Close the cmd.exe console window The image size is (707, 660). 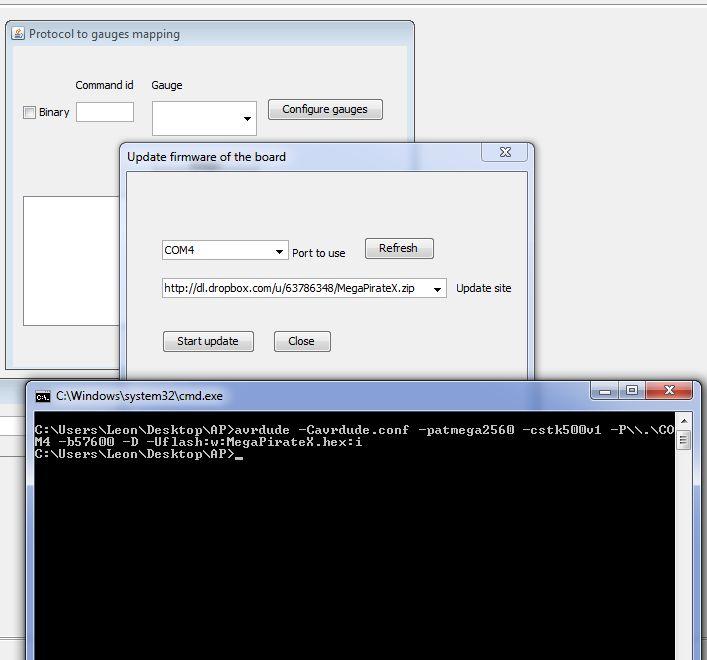(670, 391)
